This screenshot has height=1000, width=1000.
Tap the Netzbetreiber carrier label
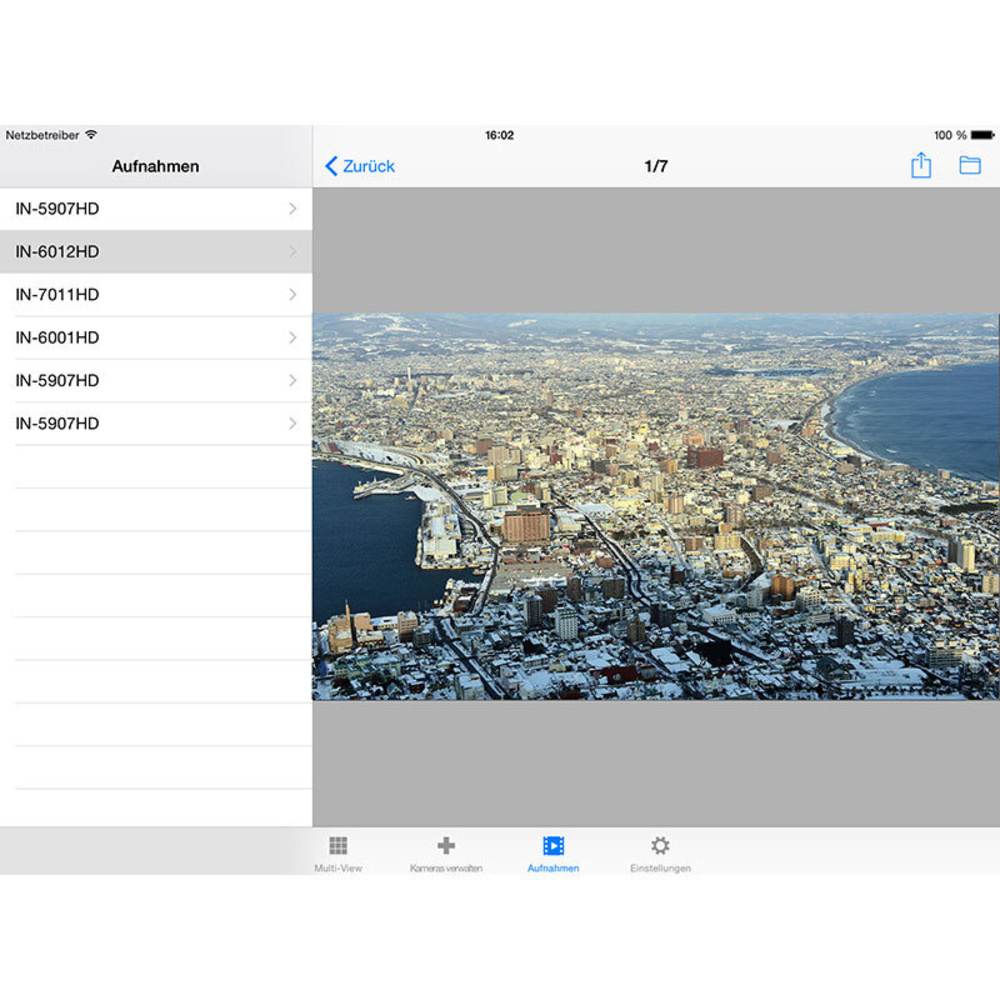42,135
